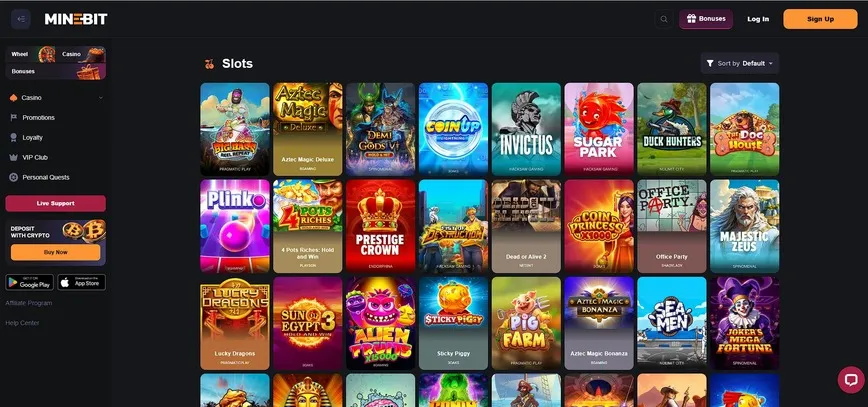Screen dimensions: 868x407
Task: Open the Sugar Park game thumbnail
Action: point(599,129)
